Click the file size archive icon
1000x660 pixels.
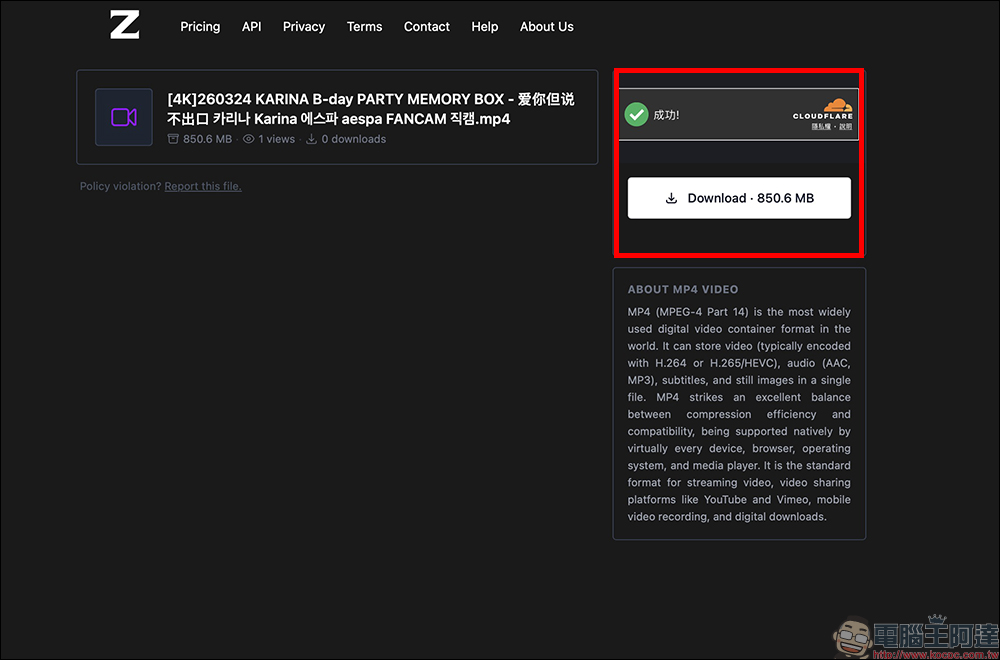click(x=173, y=139)
